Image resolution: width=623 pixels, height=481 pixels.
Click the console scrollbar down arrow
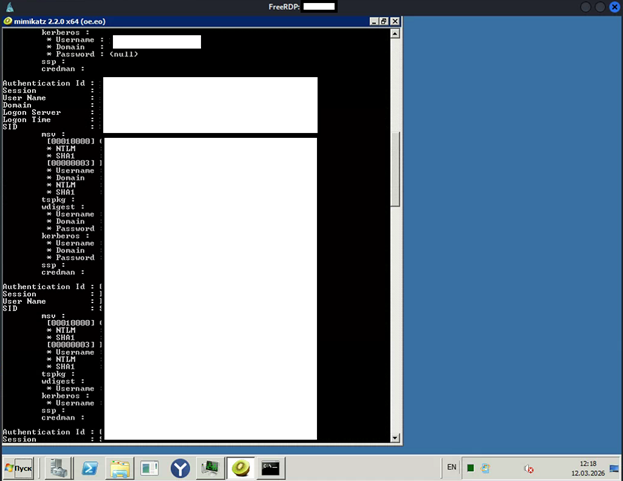coord(395,438)
